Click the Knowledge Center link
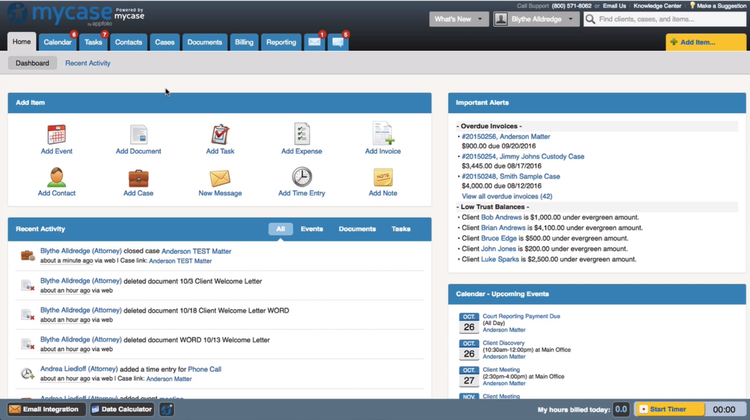Image resolution: width=750 pixels, height=420 pixels. [657, 6]
